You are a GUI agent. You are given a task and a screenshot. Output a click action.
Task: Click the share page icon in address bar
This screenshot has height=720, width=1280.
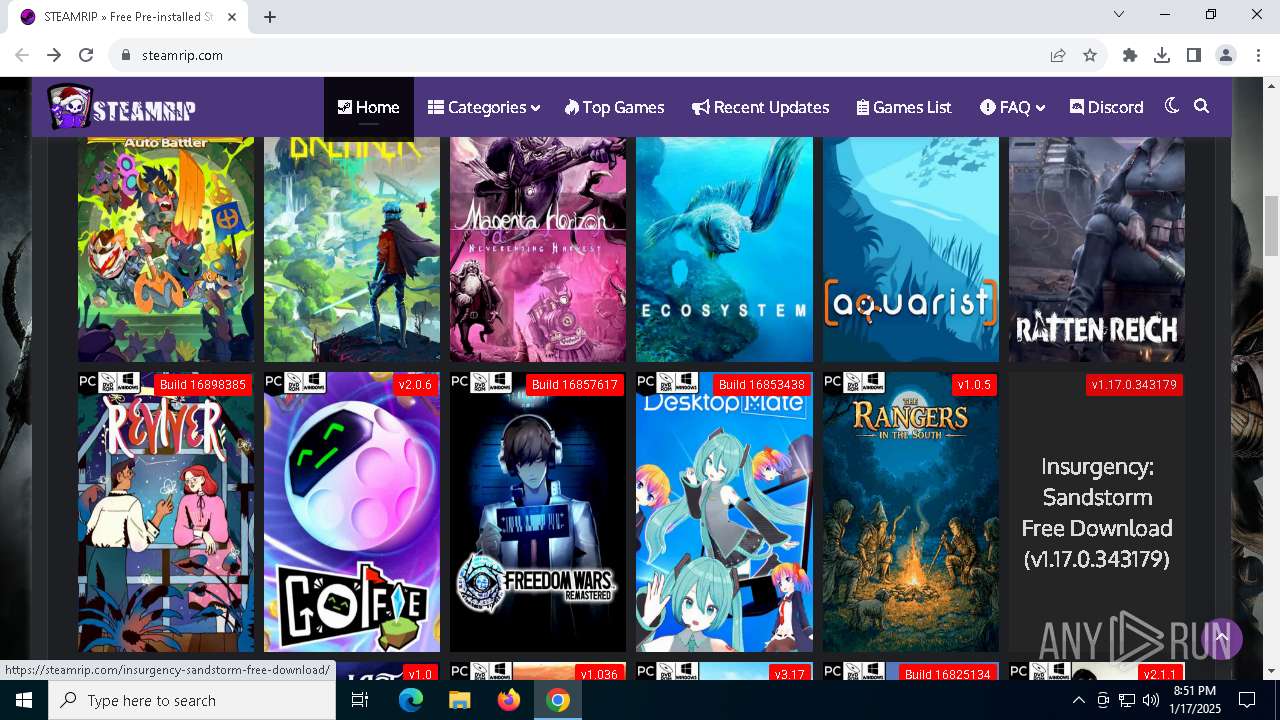point(1058,55)
